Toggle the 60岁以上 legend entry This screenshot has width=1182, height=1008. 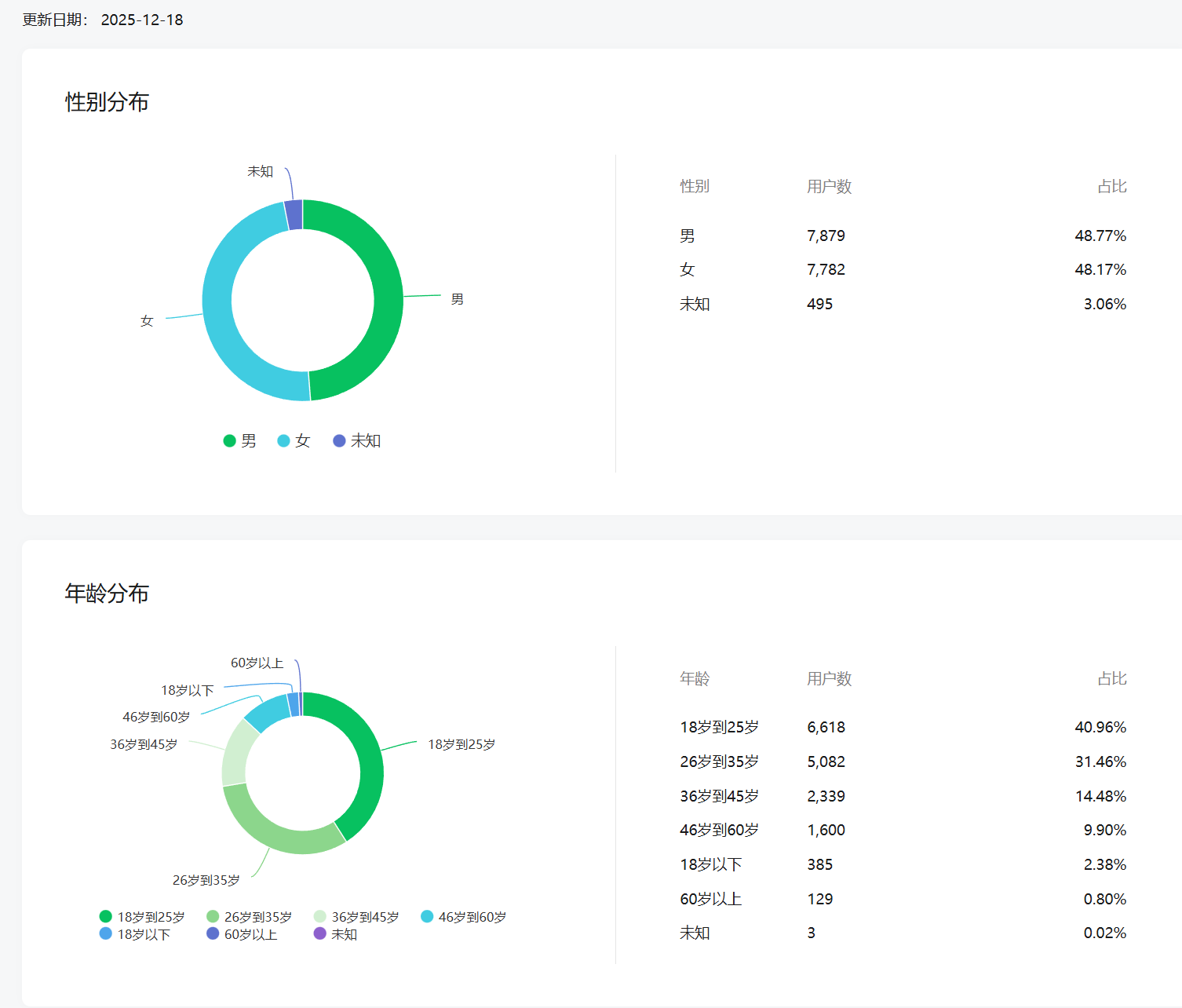(242, 934)
